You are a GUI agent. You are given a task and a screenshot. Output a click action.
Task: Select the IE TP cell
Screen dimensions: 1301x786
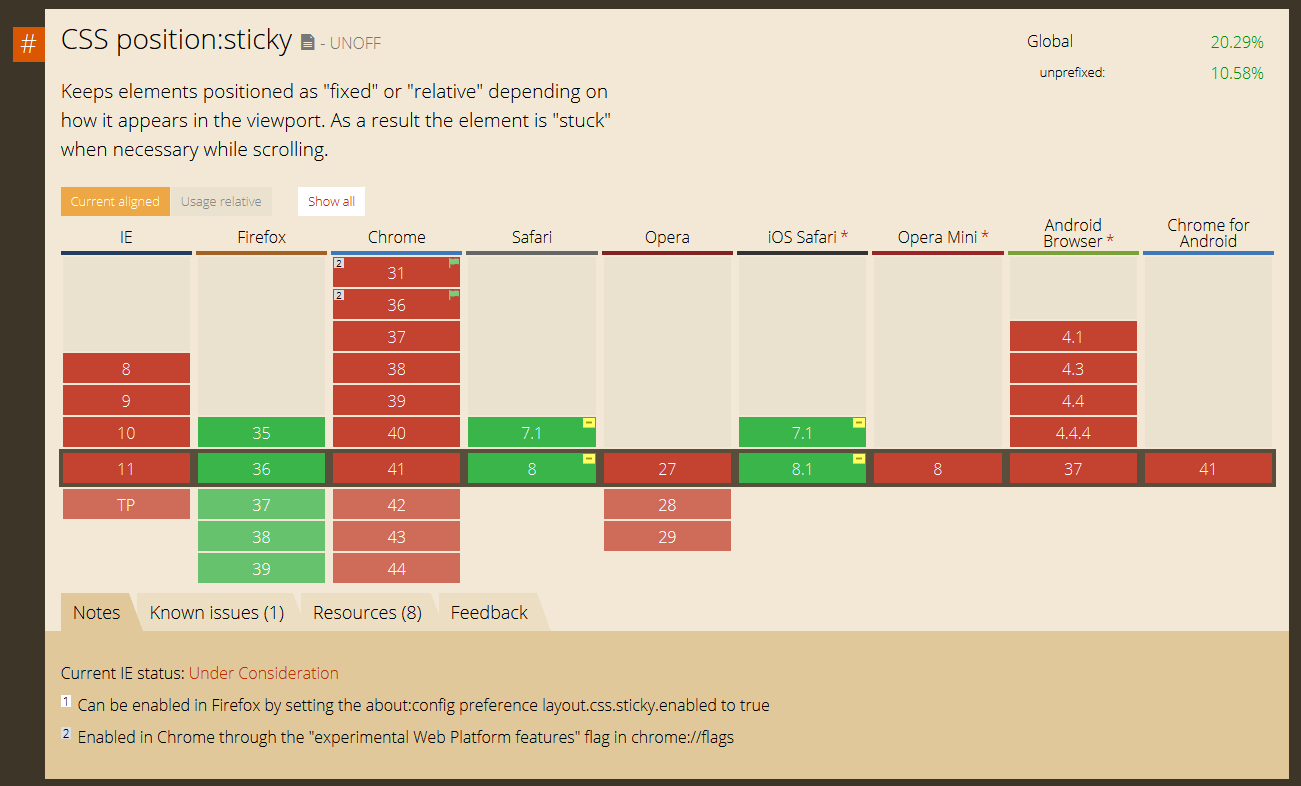126,505
